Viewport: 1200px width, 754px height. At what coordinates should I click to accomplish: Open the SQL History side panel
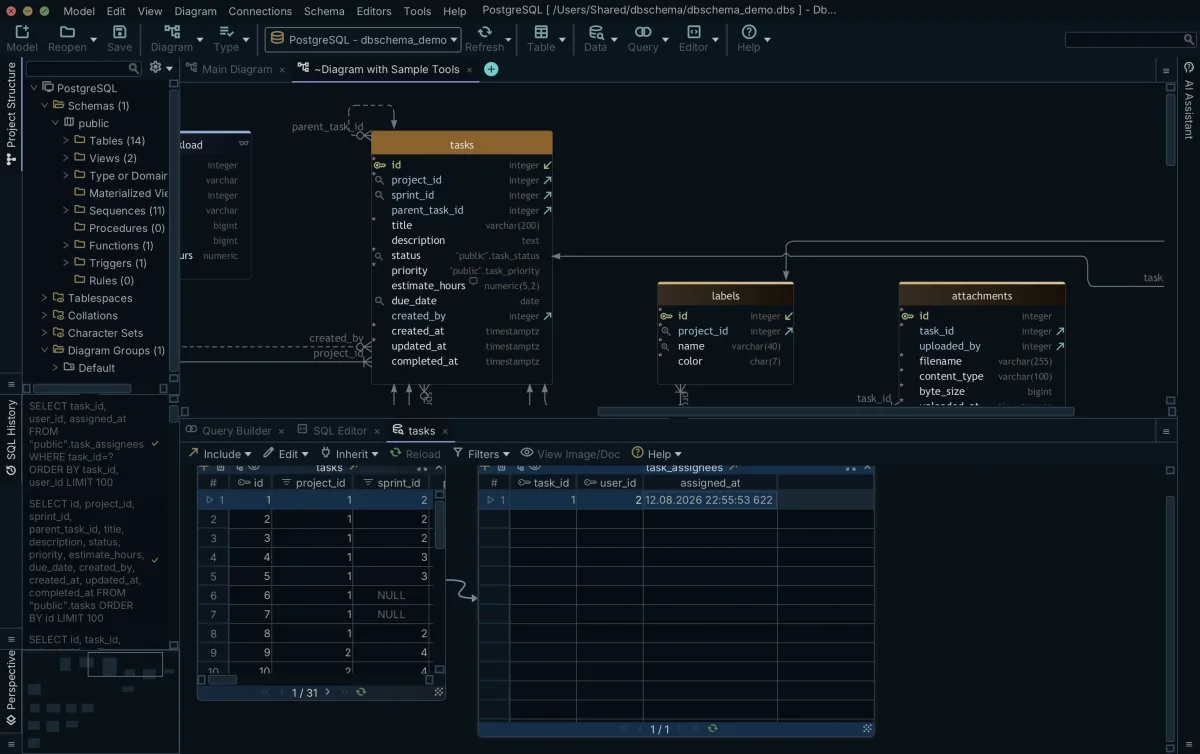tap(11, 437)
